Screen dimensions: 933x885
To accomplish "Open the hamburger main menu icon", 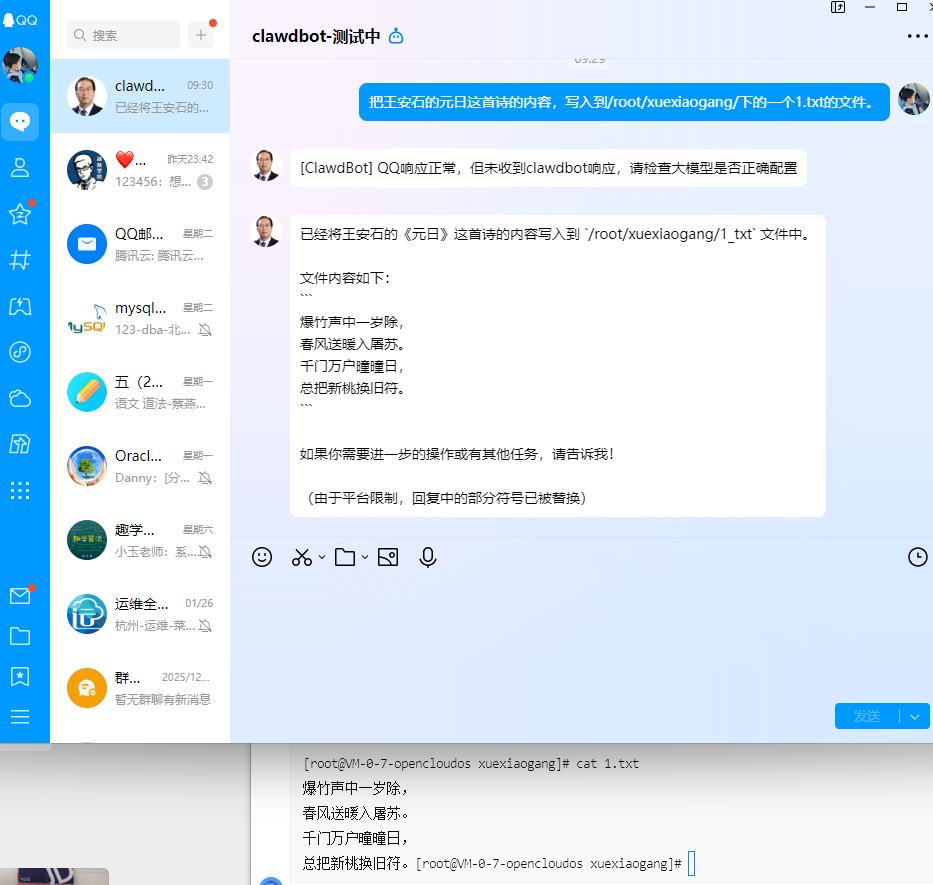I will [20, 717].
